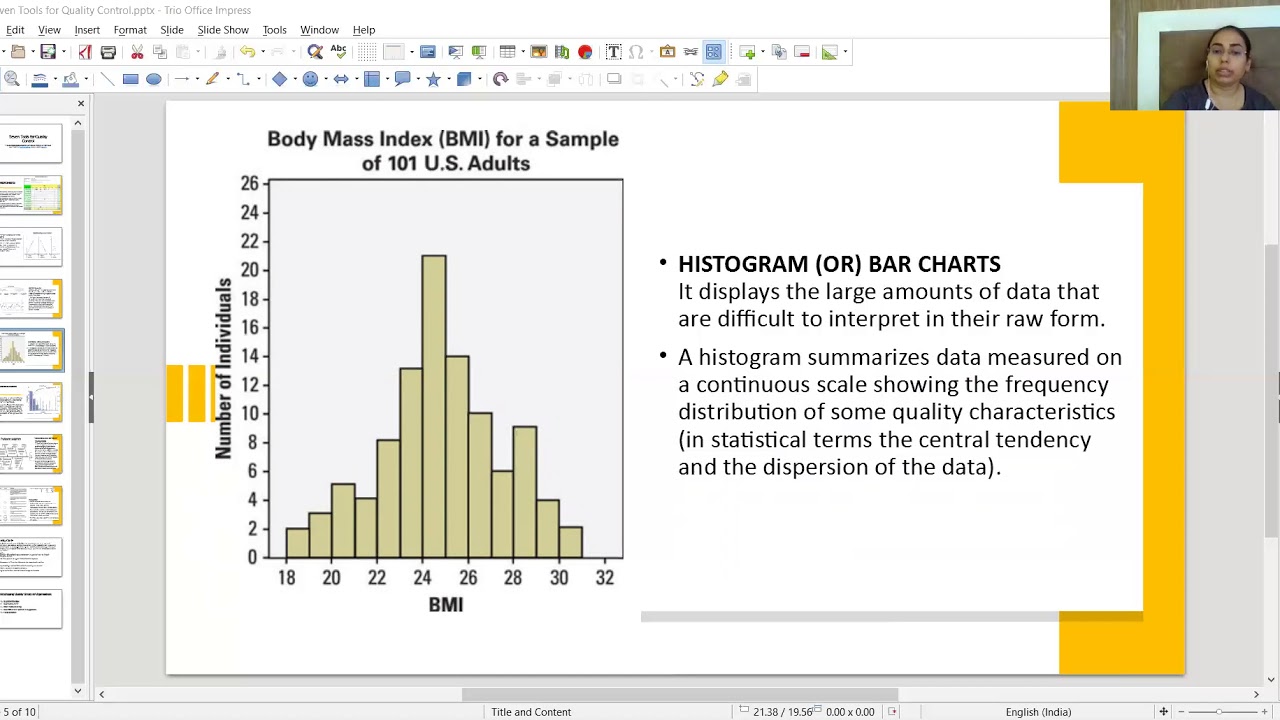
Task: Insert hyperlink icon
Action: 690,52
